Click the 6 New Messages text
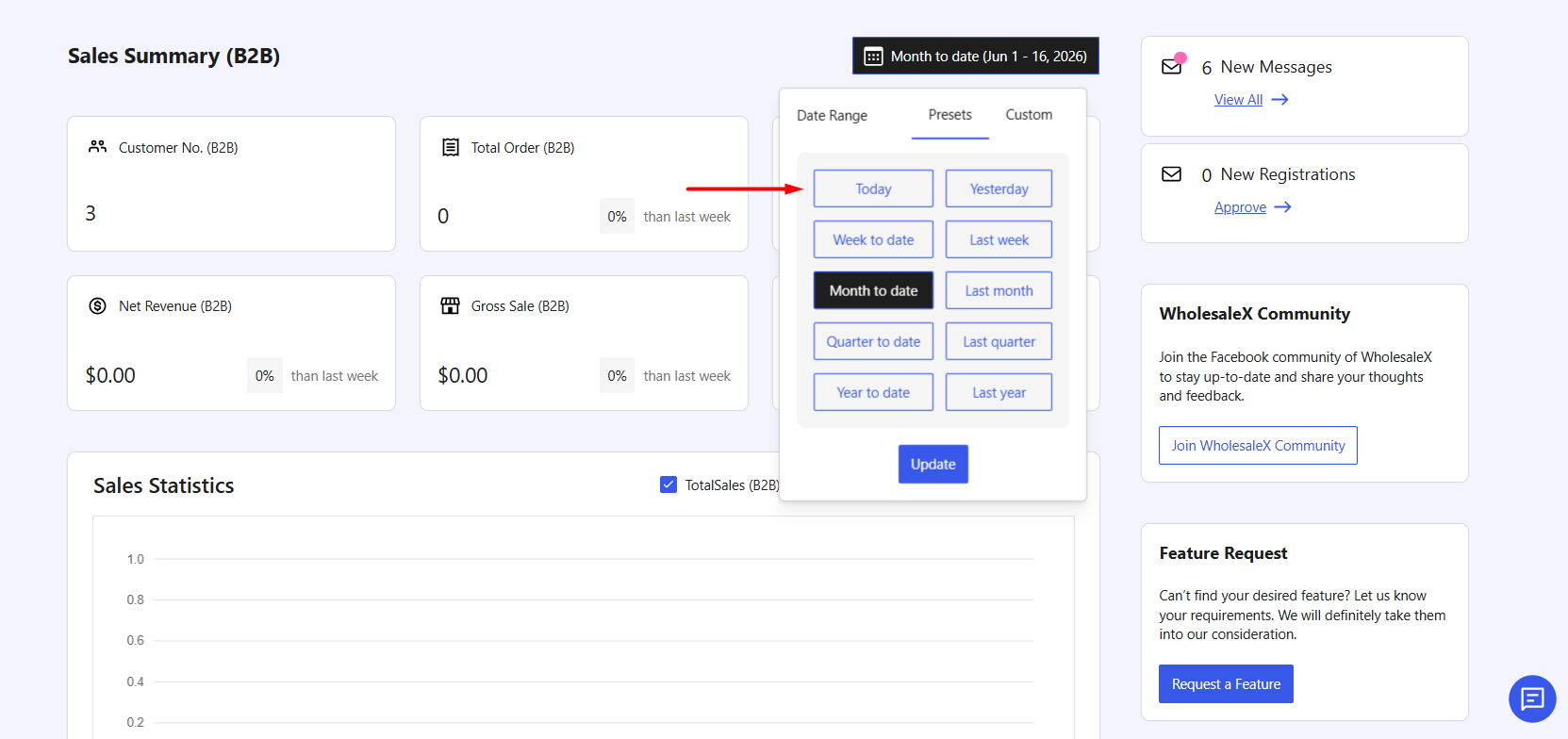 1266,67
